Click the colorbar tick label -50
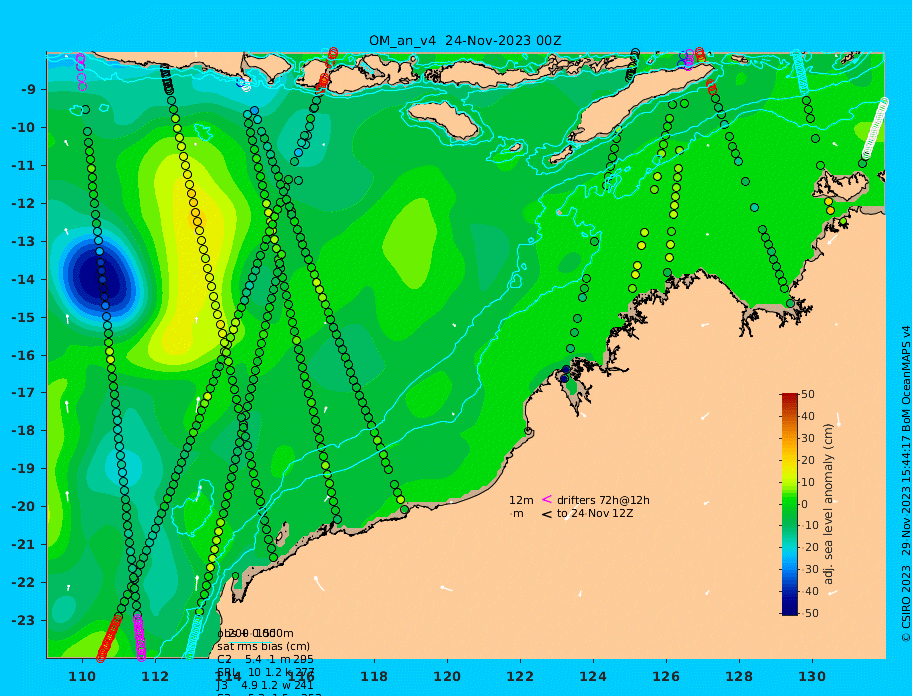Viewport: 912px width, 696px height. coord(809,613)
